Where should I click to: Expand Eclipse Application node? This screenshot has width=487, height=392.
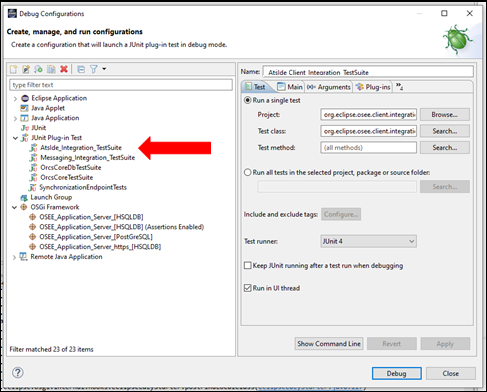(x=15, y=99)
